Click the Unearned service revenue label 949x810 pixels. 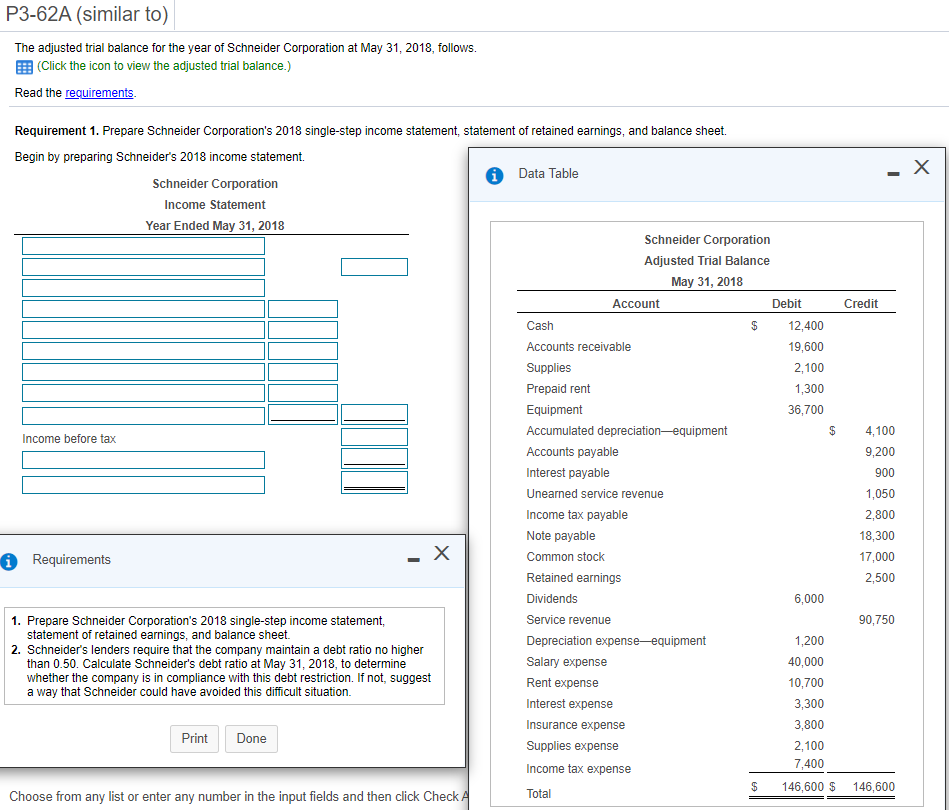(x=594, y=494)
